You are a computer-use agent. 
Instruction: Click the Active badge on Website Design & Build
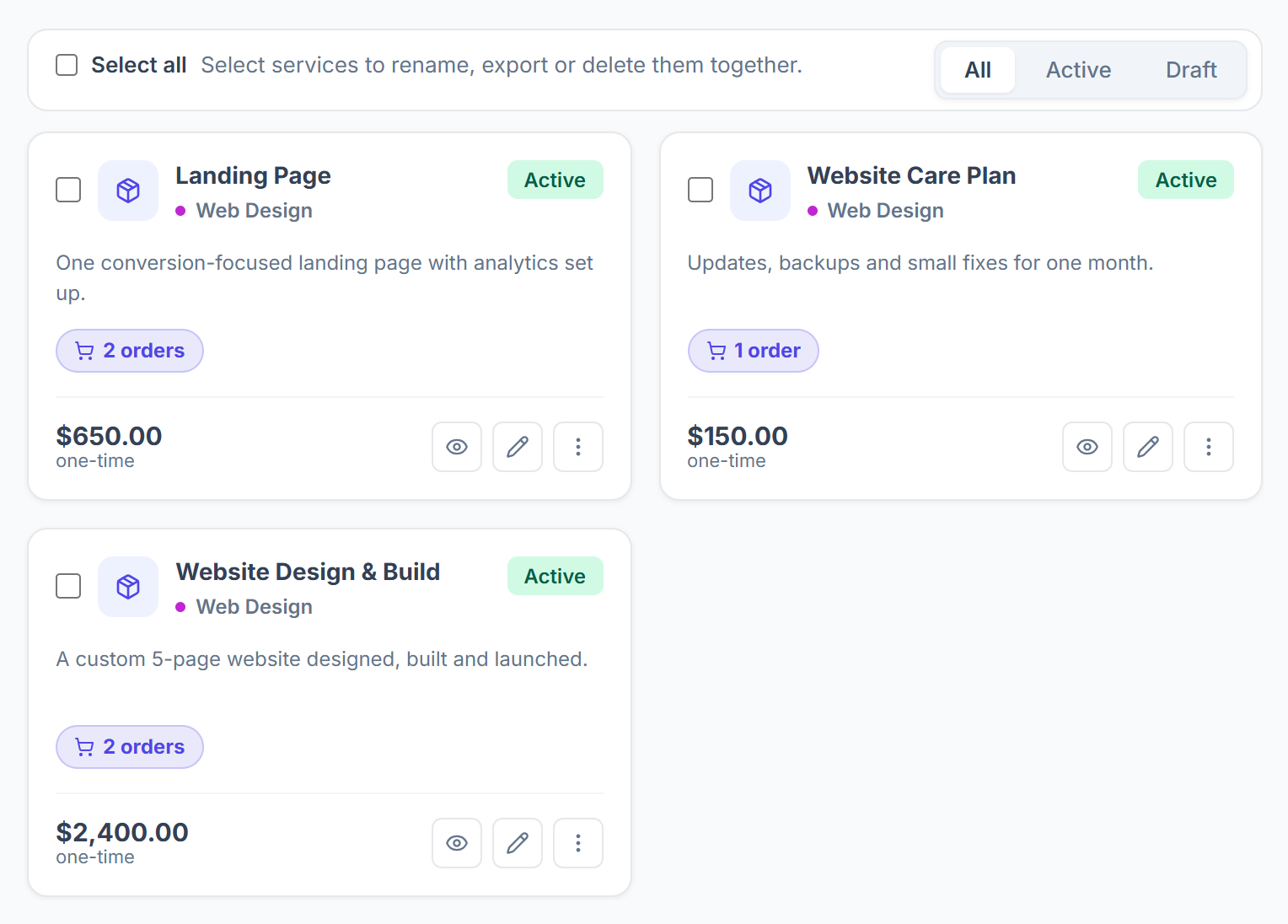(555, 576)
